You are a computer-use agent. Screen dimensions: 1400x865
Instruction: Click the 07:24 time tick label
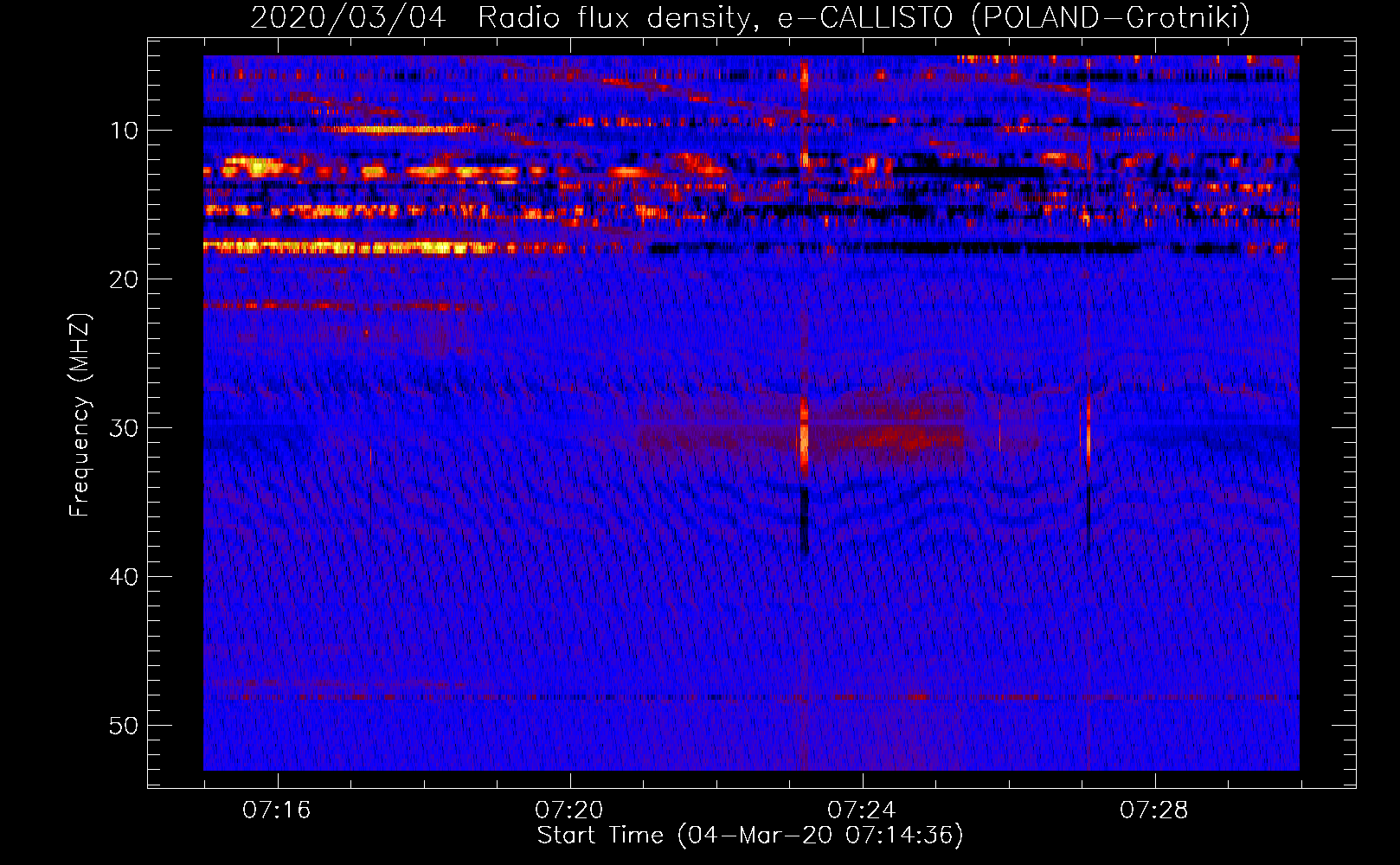[x=862, y=811]
